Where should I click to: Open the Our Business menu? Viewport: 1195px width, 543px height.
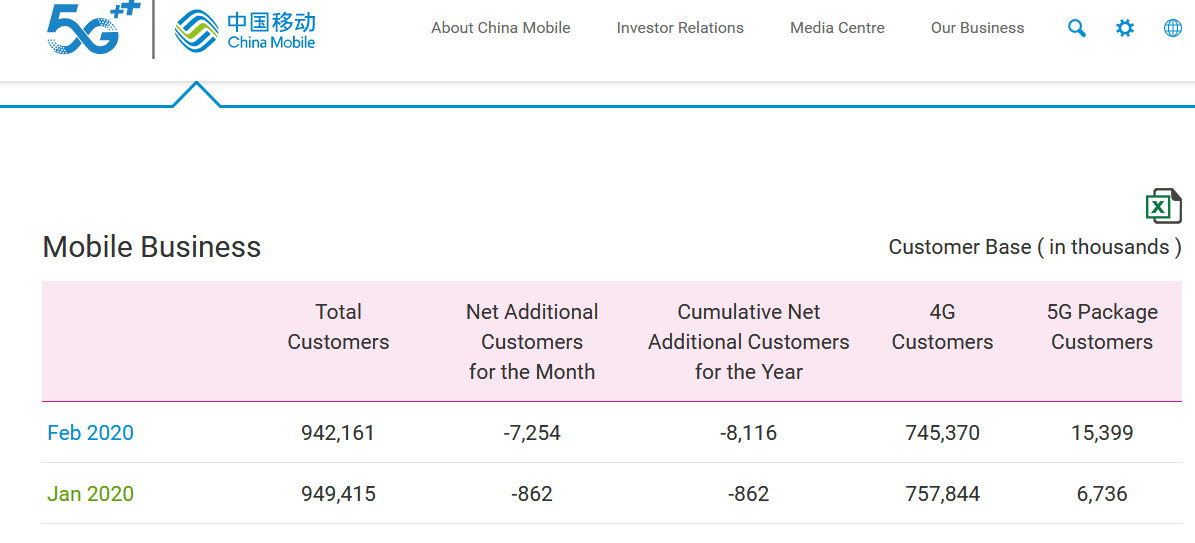977,28
